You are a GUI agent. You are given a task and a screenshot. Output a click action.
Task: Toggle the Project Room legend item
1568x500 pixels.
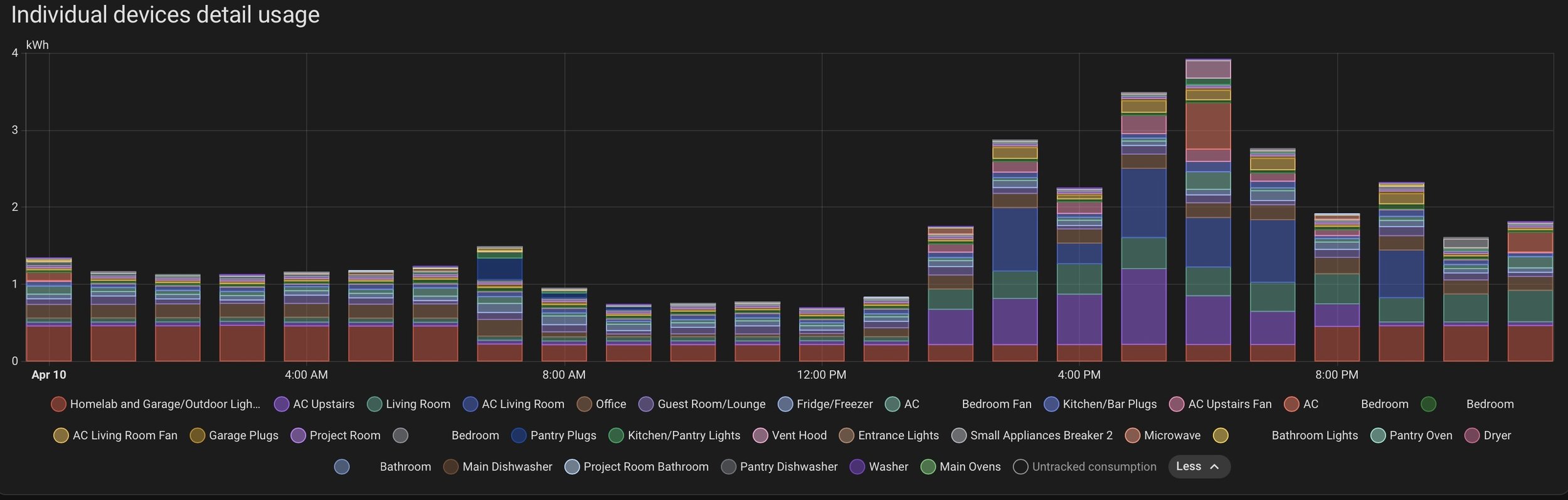(335, 435)
